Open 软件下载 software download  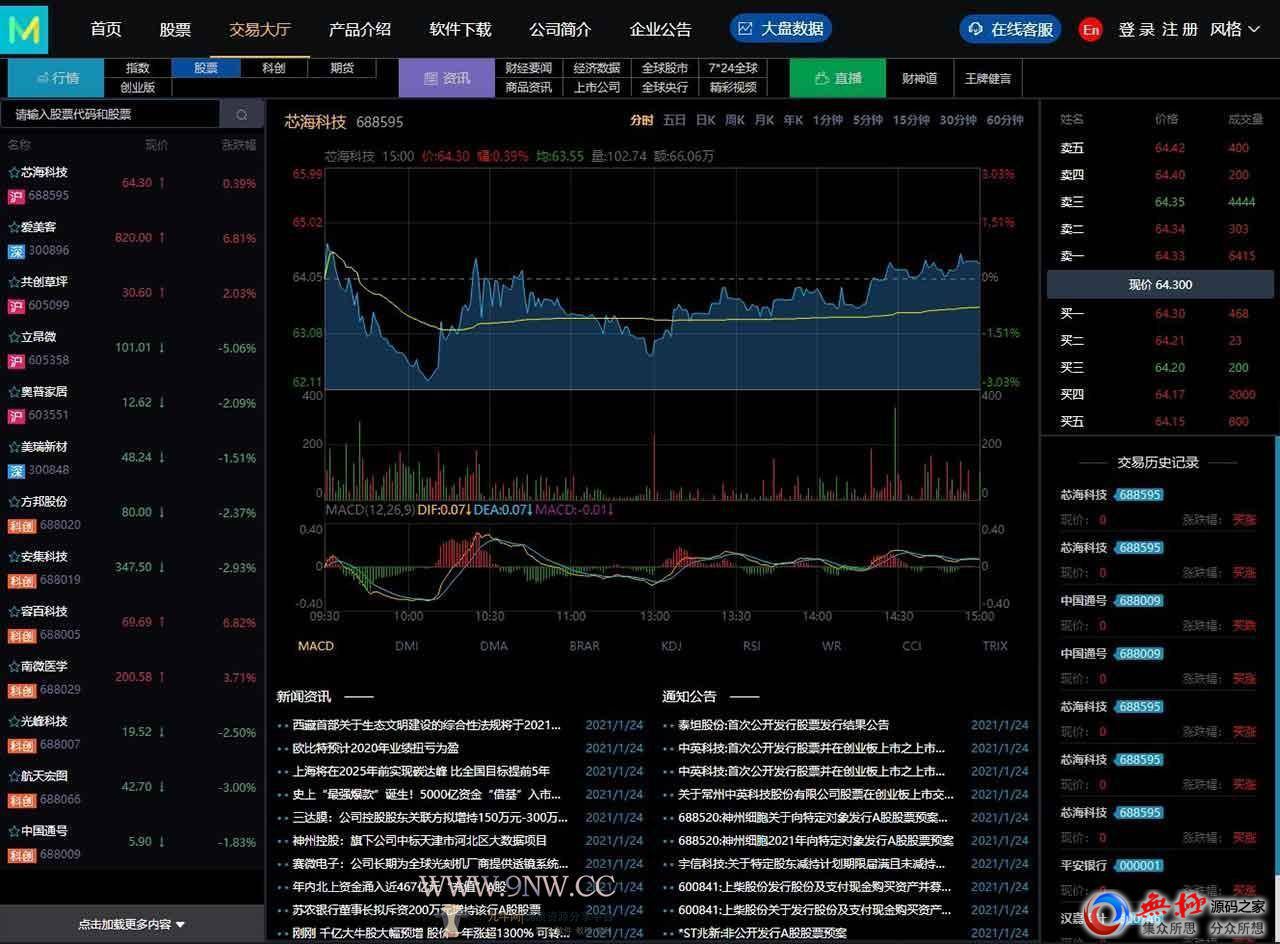(460, 29)
